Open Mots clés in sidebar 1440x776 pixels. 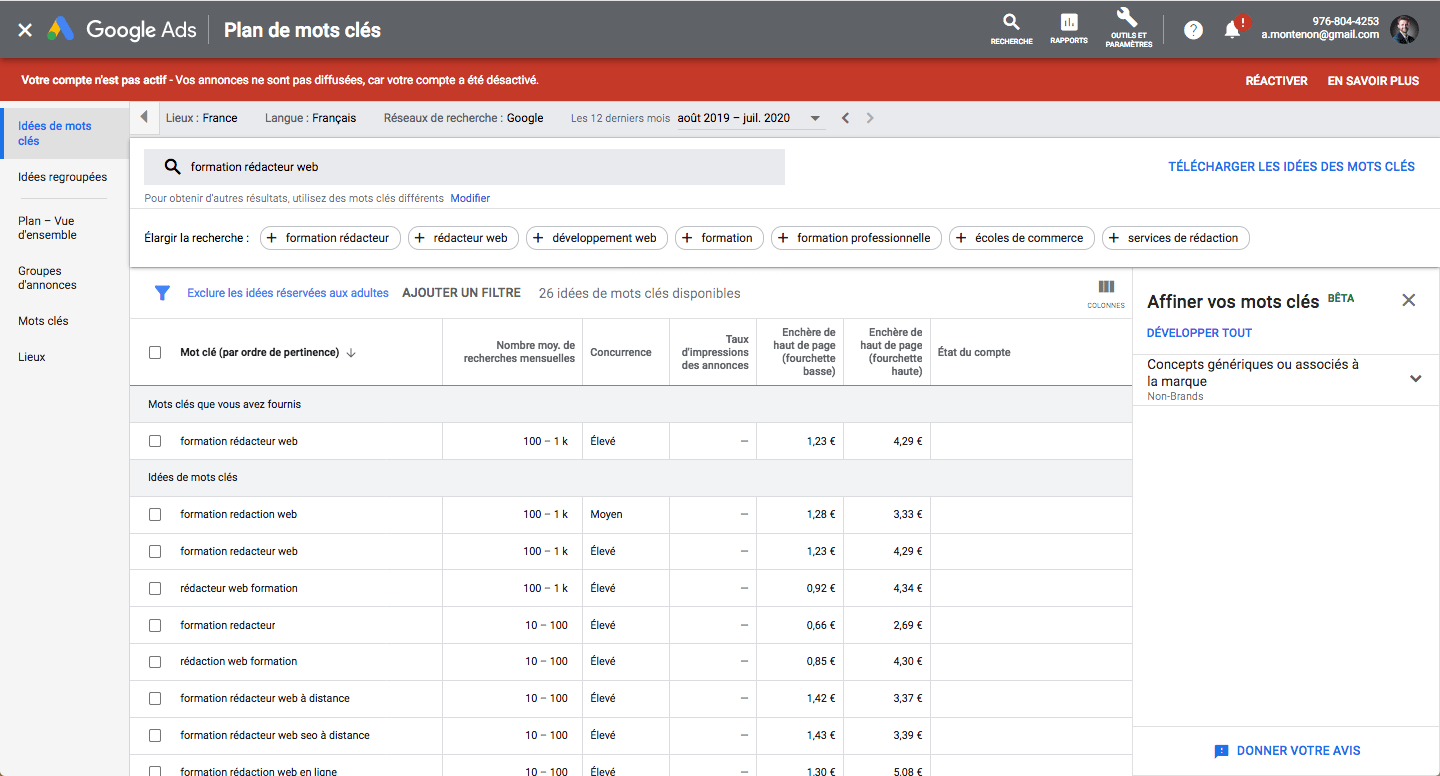[43, 321]
